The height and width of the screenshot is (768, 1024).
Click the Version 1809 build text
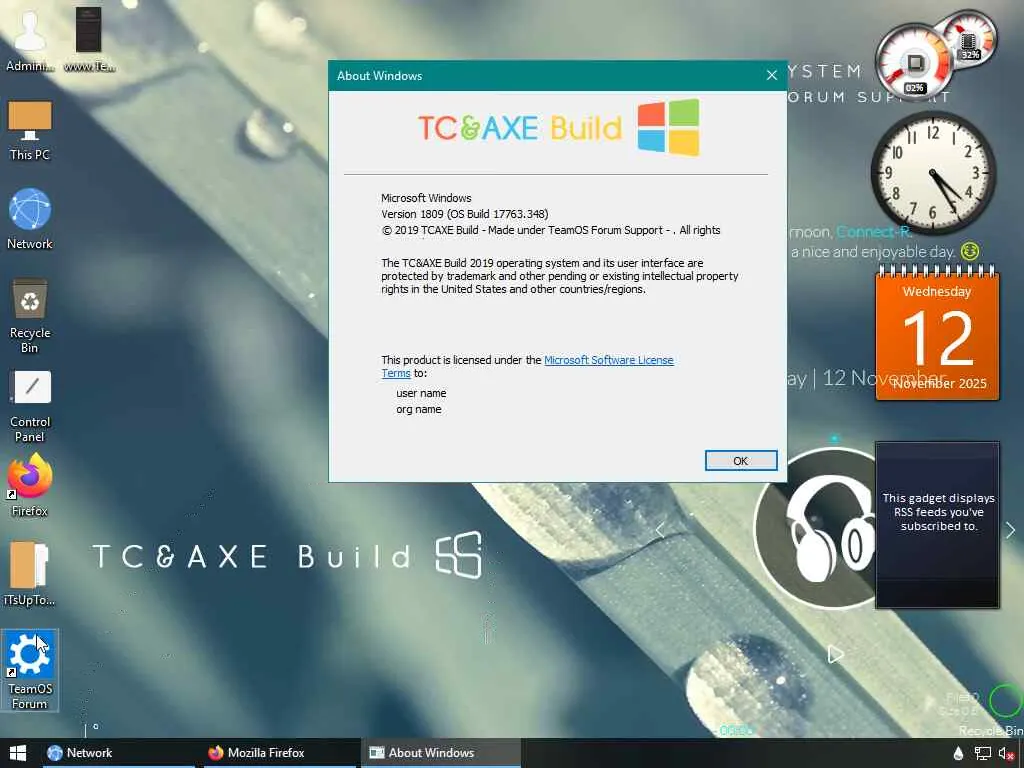[x=464, y=214]
